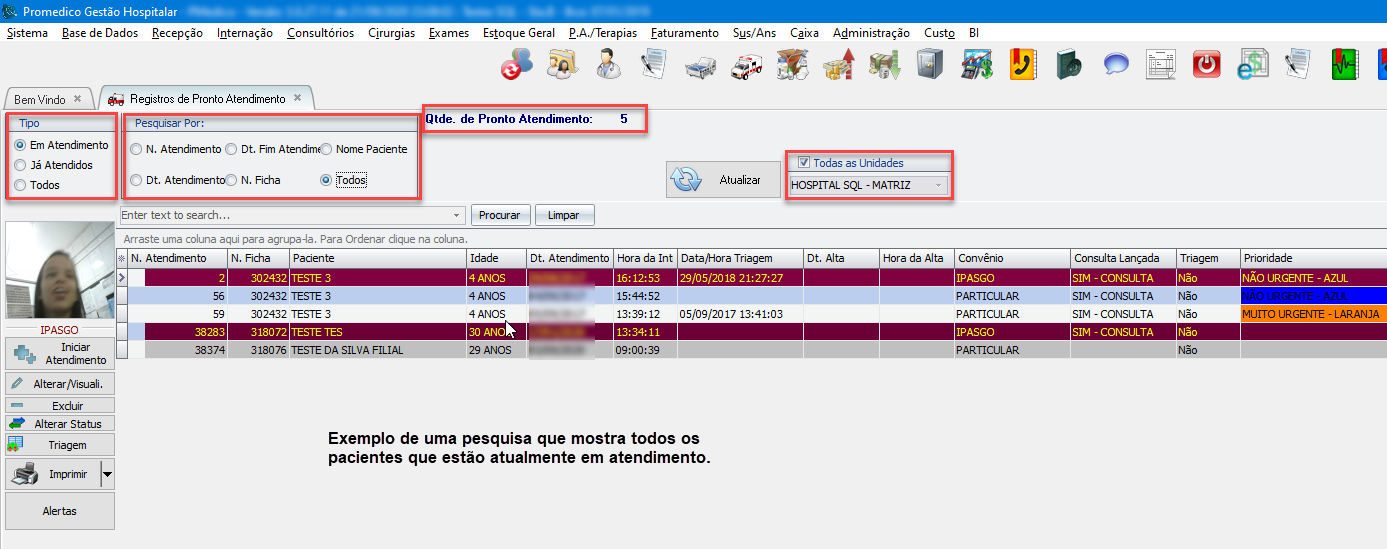Open the Imprimir dropdown arrow

tap(108, 475)
